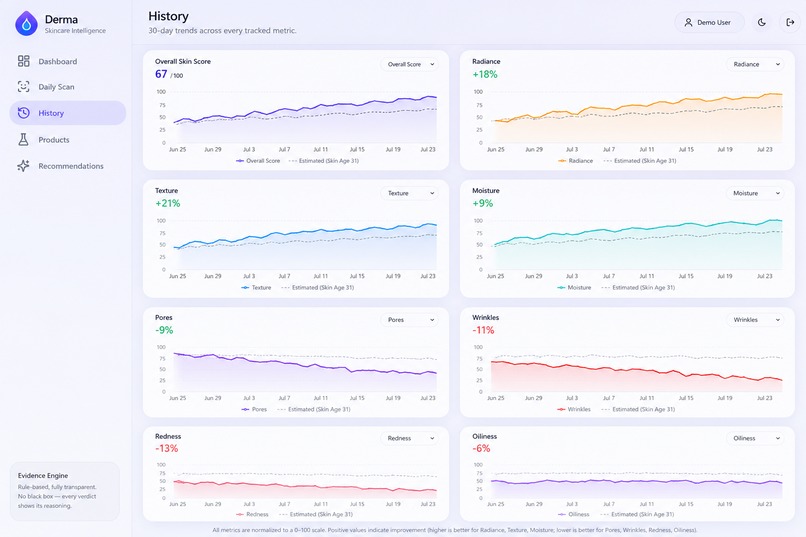This screenshot has width=806, height=537.
Task: Toggle Estimated series in Wrinkles chart legend
Action: [x=638, y=410]
